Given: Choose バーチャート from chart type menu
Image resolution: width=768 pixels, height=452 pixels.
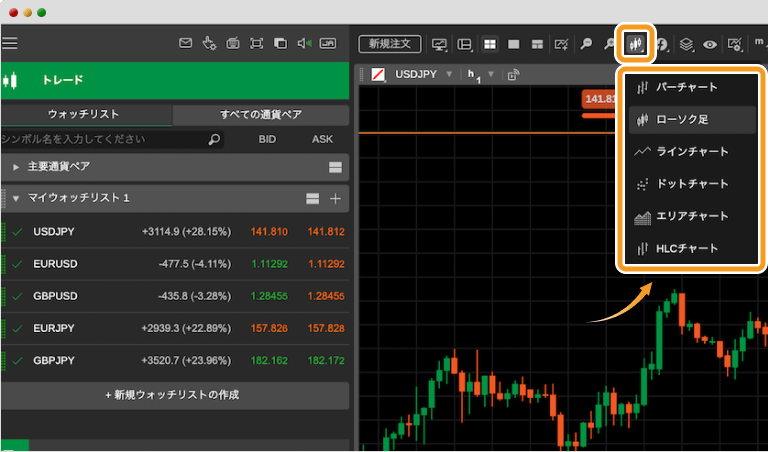Looking at the screenshot, I should [692, 88].
